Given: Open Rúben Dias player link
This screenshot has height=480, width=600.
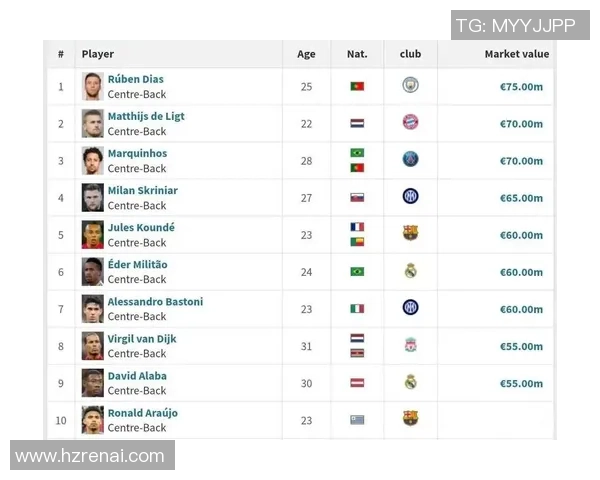Looking at the screenshot, I should coord(136,79).
